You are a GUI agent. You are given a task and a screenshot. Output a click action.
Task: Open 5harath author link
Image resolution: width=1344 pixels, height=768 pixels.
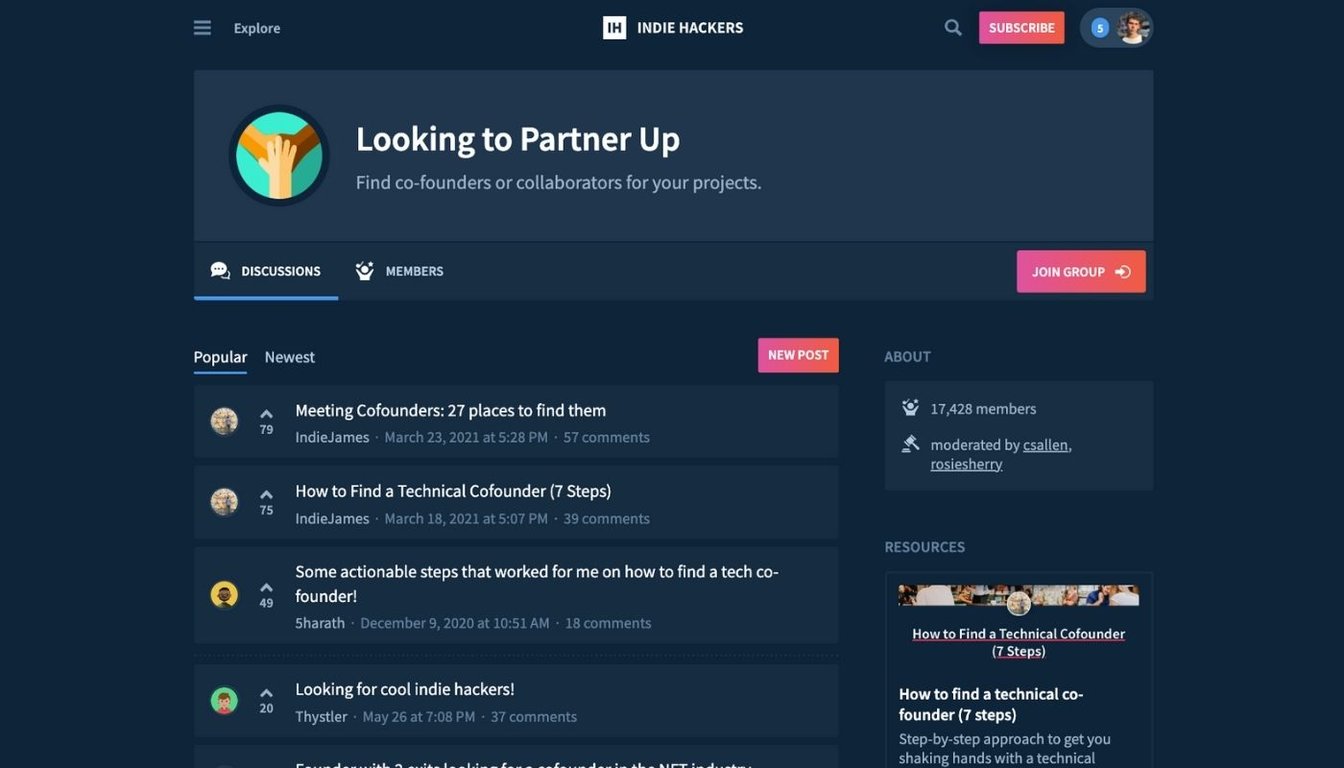320,623
